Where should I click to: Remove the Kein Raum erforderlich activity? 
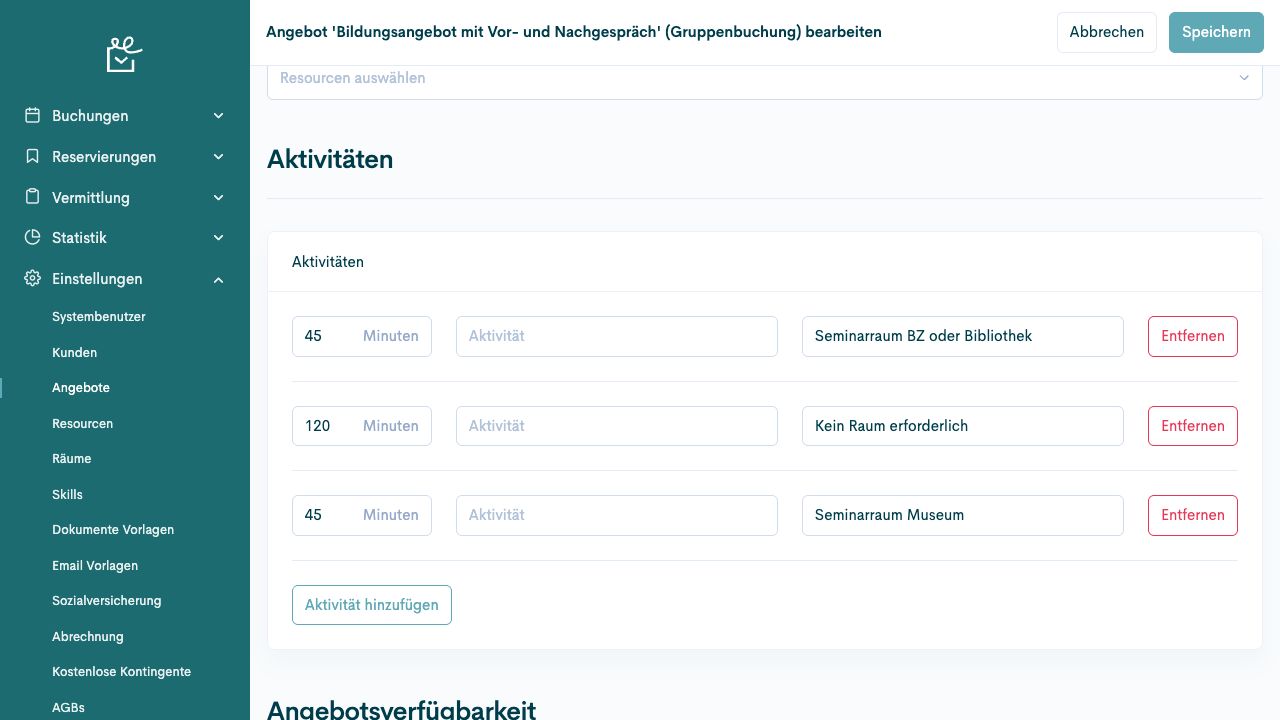1193,426
